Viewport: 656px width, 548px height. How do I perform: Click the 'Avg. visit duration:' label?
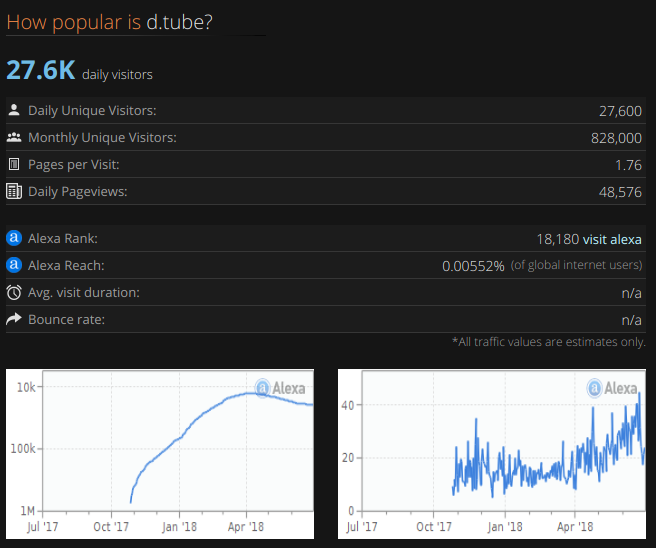[84, 292]
